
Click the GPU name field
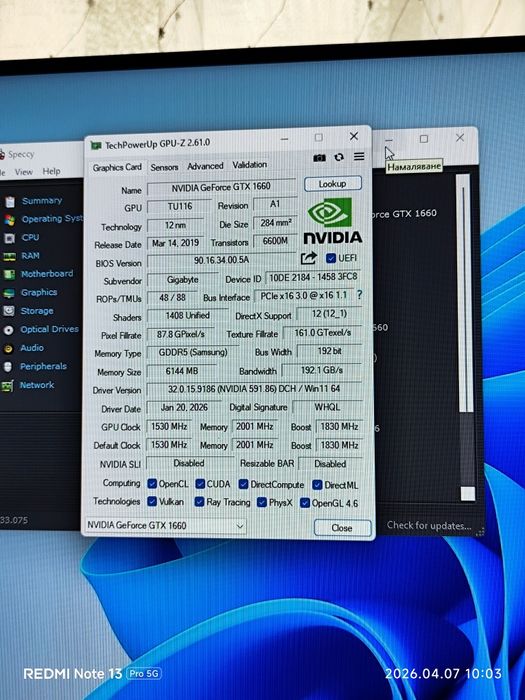tap(221, 187)
